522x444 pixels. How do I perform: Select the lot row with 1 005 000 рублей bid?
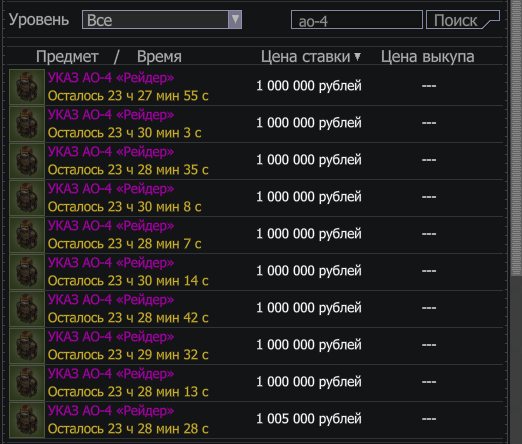tap(256, 420)
